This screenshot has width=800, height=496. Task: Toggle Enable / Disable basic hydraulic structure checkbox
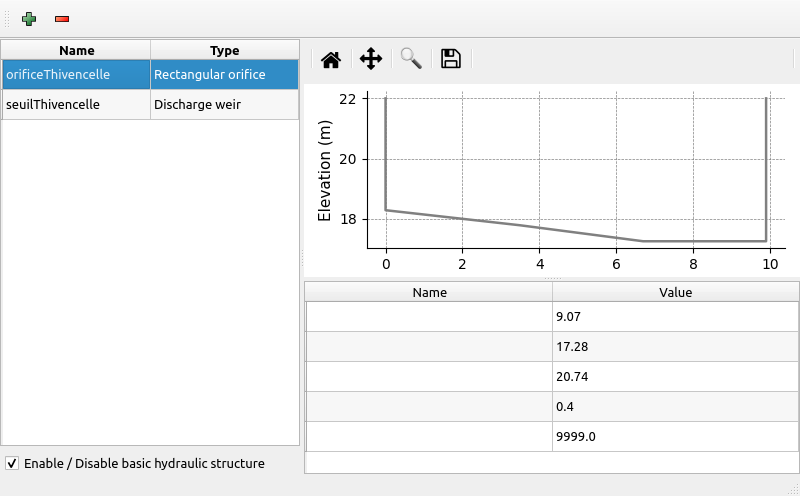(12, 463)
